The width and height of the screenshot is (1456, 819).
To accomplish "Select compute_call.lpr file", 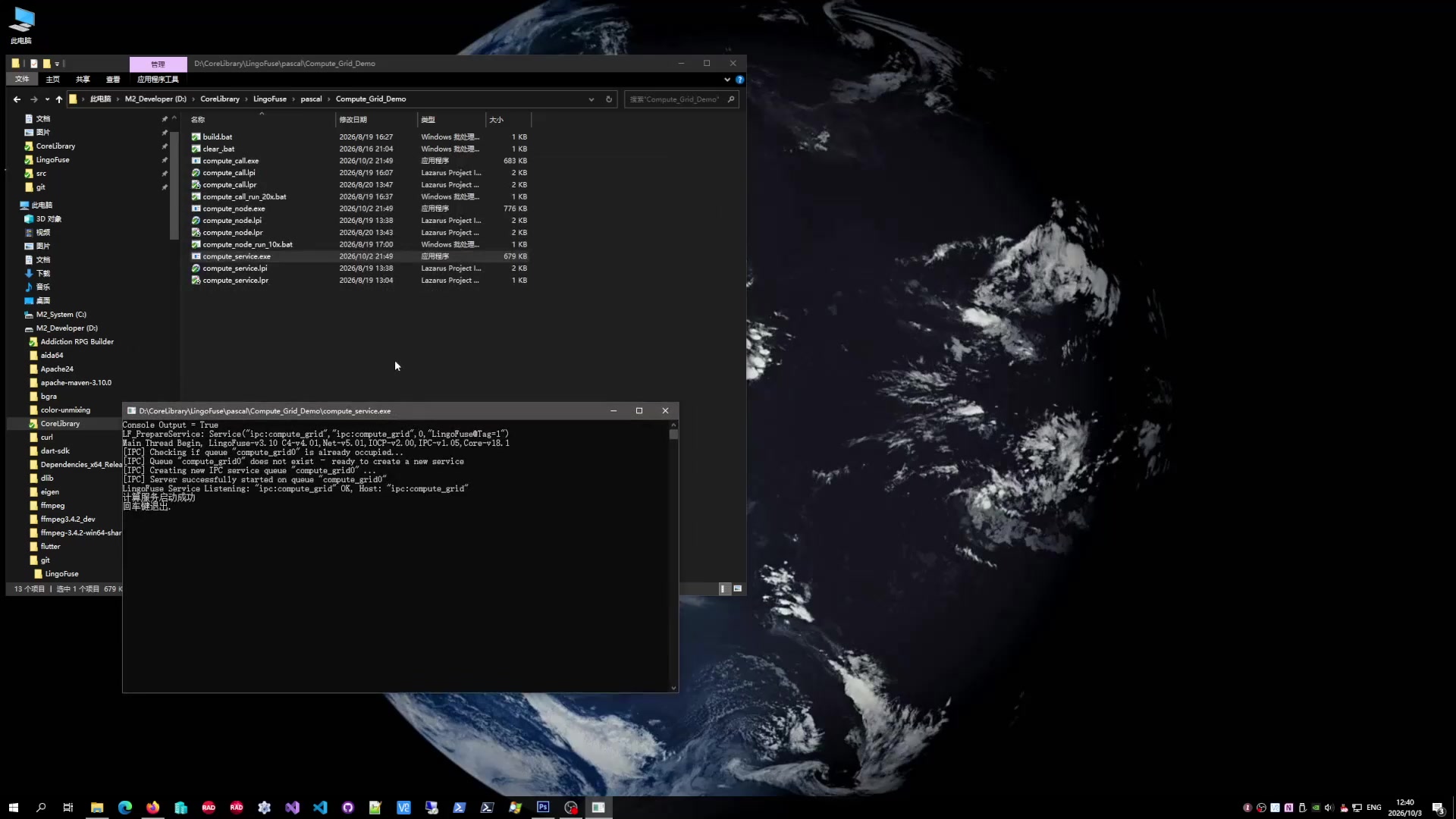I will 230,185.
